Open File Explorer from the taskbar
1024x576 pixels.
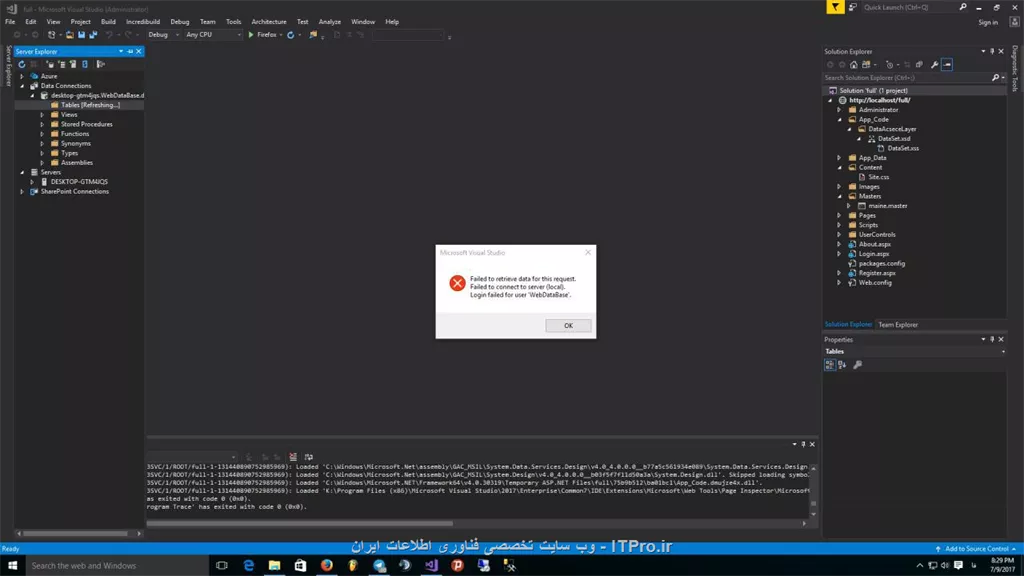tap(274, 566)
